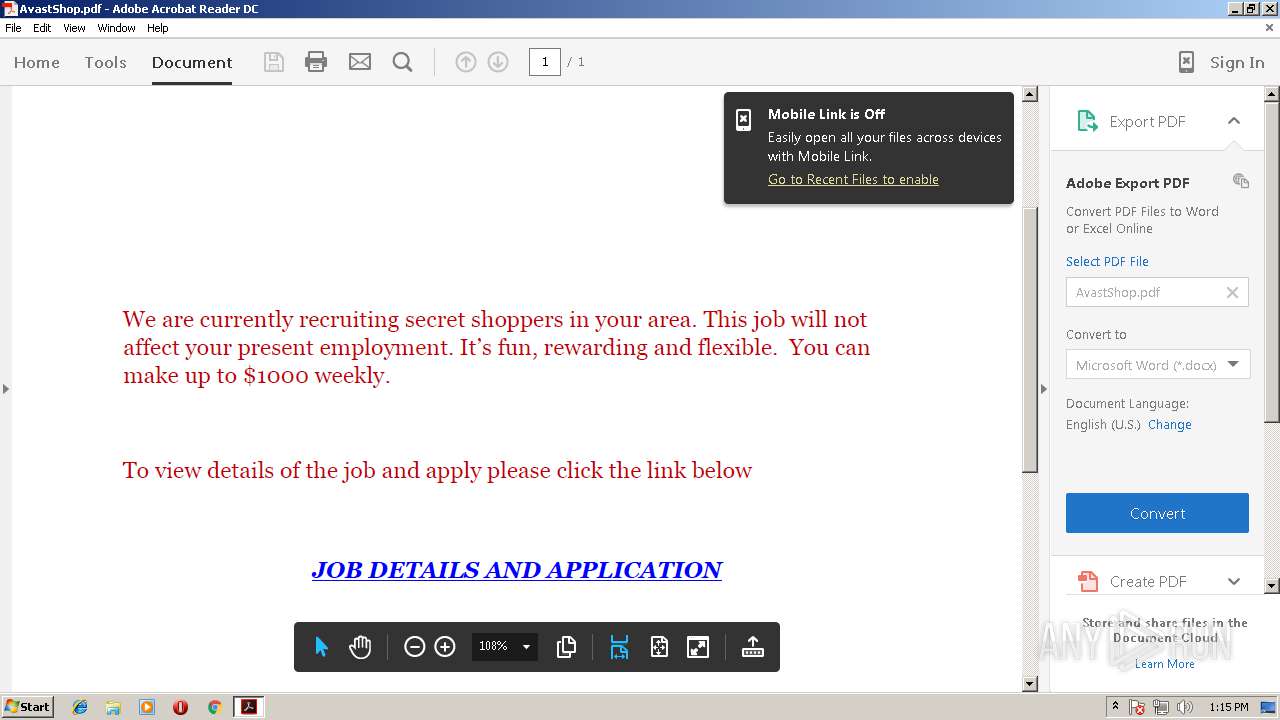Launch Internet Explorer from taskbar

tap(80, 707)
